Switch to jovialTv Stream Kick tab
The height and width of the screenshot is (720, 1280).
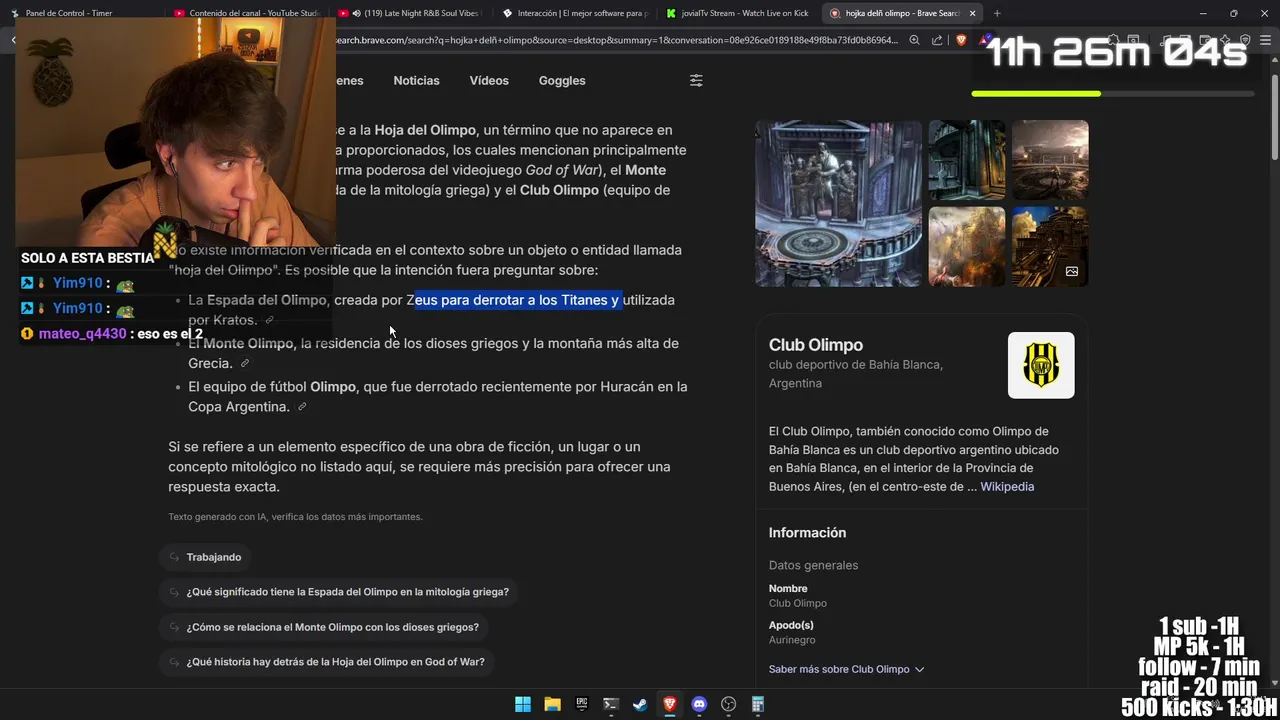738,13
